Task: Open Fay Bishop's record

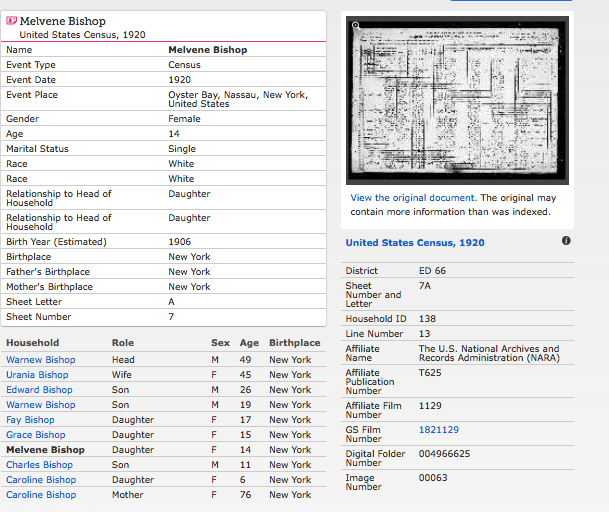Action: (30, 420)
